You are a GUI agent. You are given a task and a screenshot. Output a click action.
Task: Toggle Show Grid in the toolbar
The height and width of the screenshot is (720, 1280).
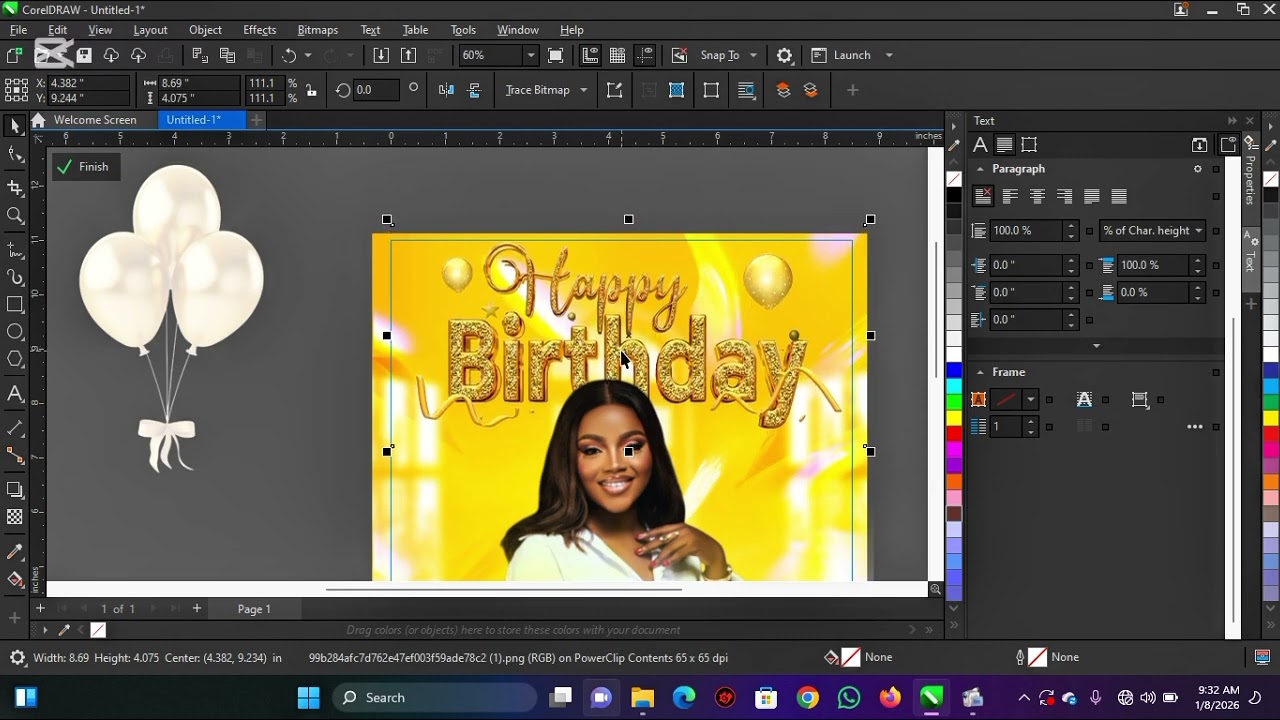[617, 55]
